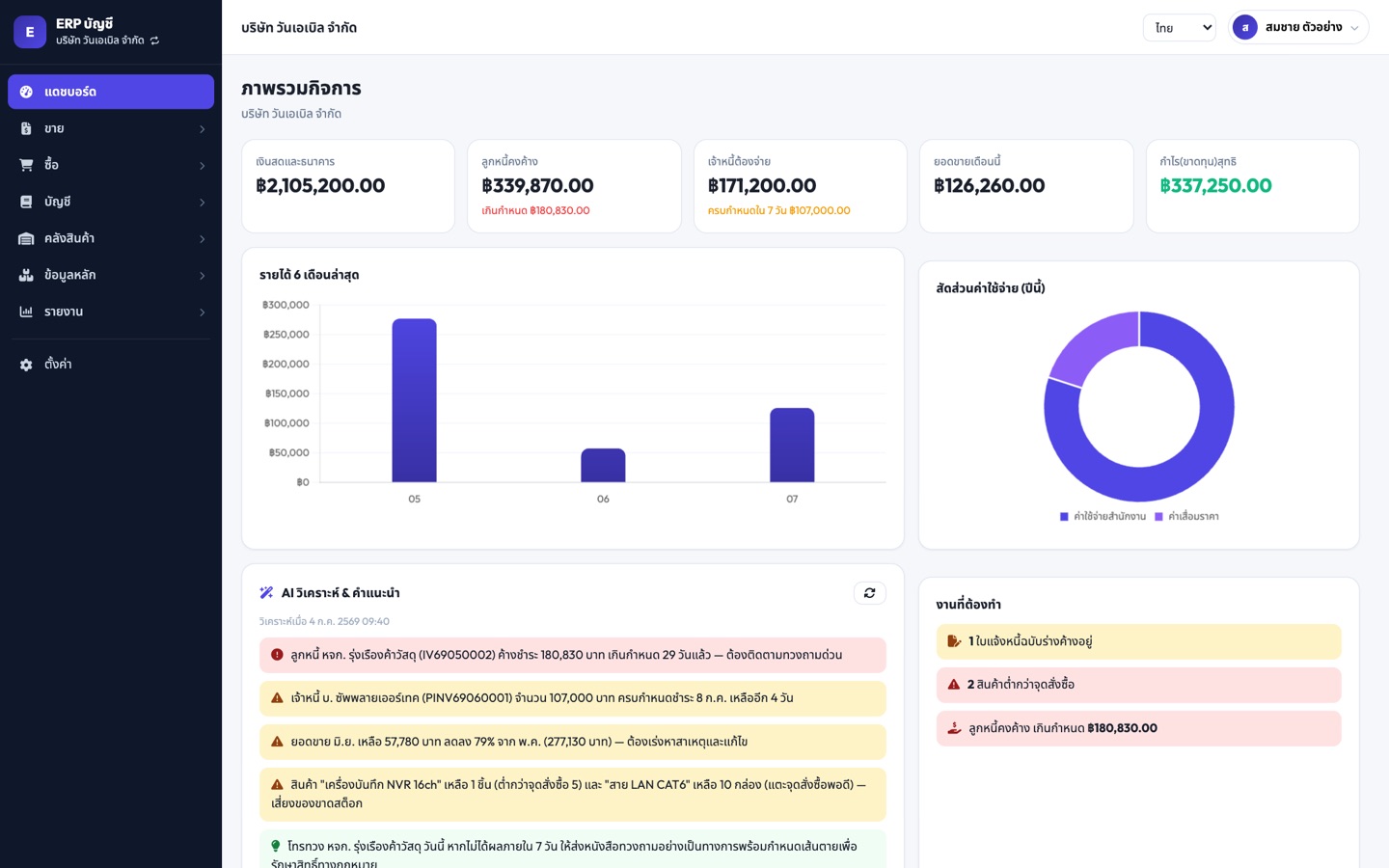Image resolution: width=1389 pixels, height=868 pixels.
Task: Click the user avatar circle ส
Action: pos(1245,28)
